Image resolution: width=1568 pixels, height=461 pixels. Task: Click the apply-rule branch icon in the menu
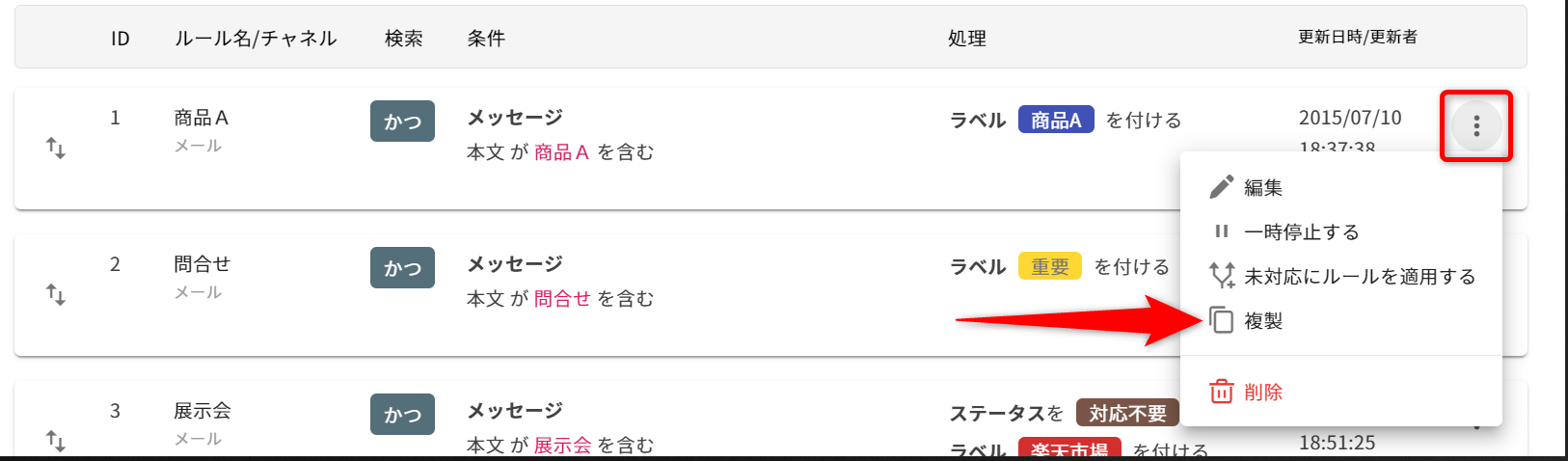(x=1222, y=276)
